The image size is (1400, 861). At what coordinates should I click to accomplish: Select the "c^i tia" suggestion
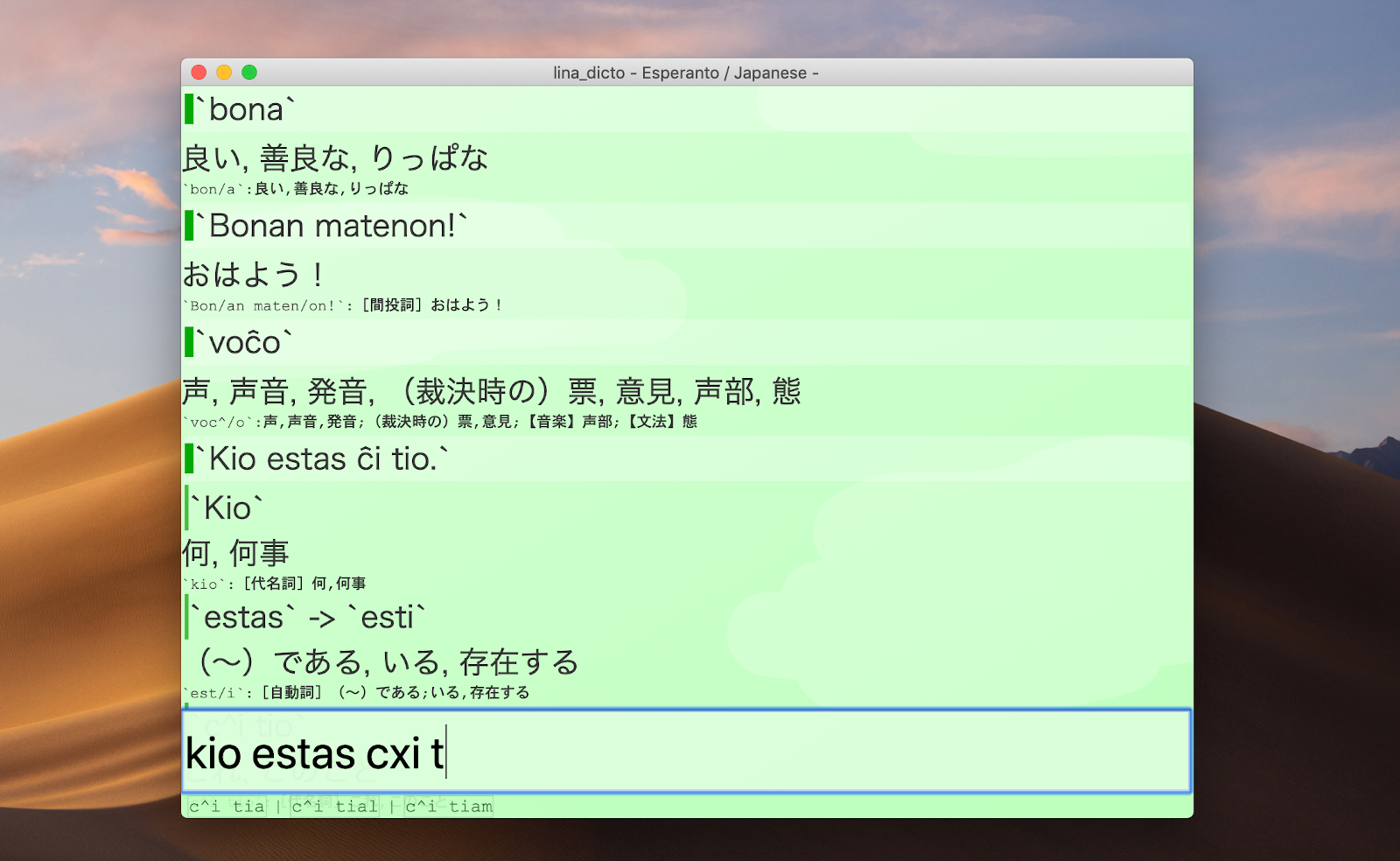tap(227, 807)
